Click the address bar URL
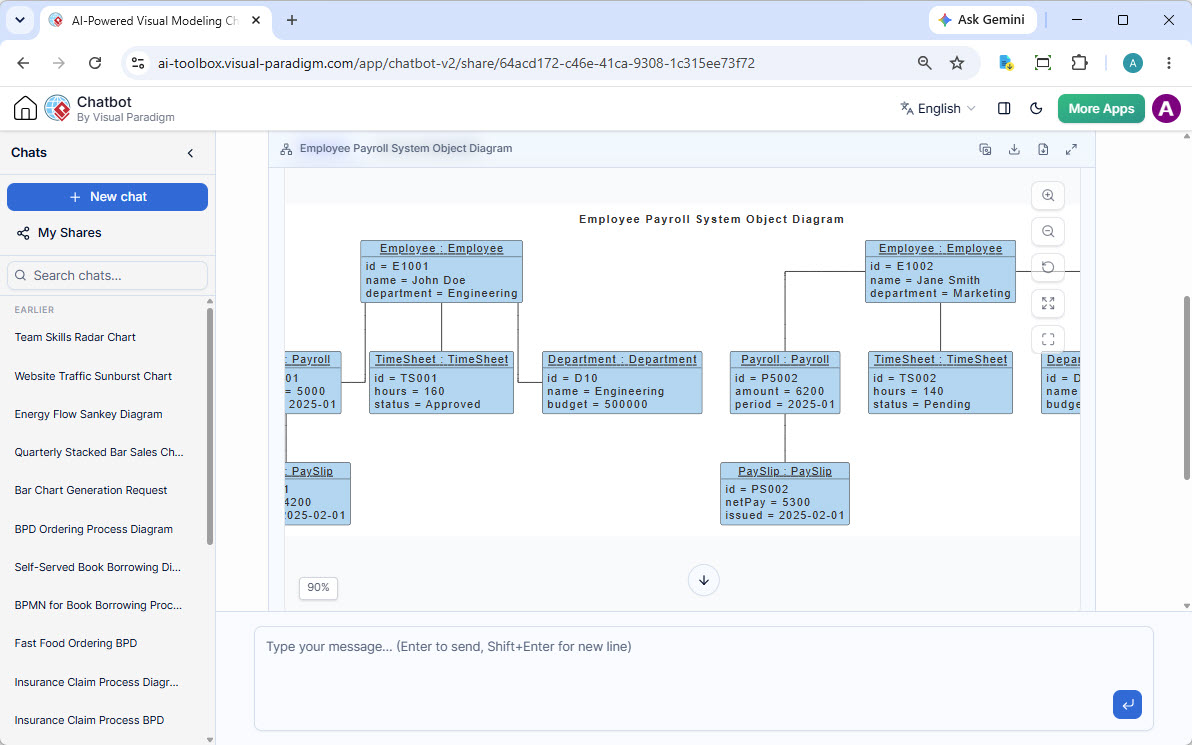The width and height of the screenshot is (1192, 745). [x=456, y=63]
